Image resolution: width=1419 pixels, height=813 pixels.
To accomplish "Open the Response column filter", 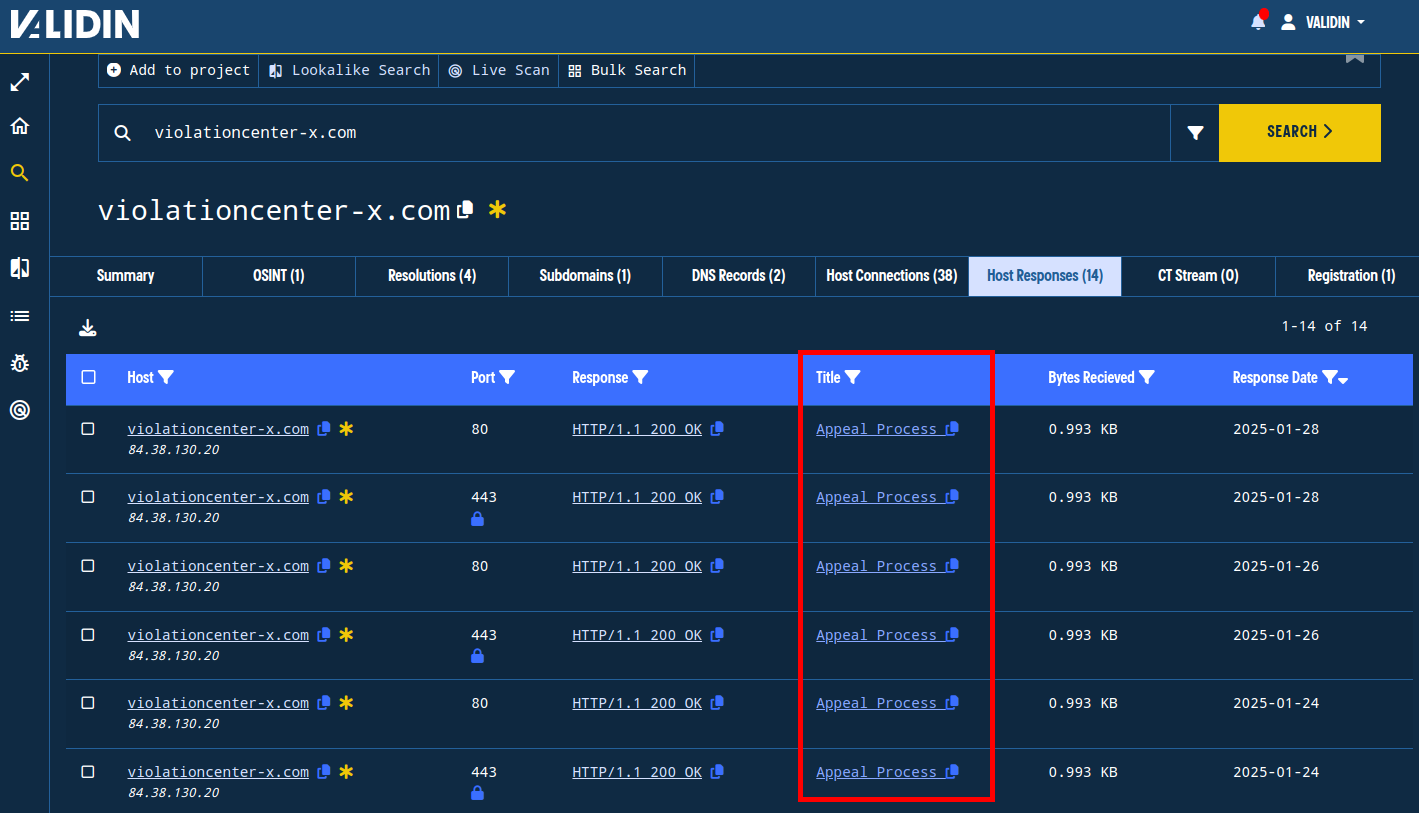I will point(640,377).
